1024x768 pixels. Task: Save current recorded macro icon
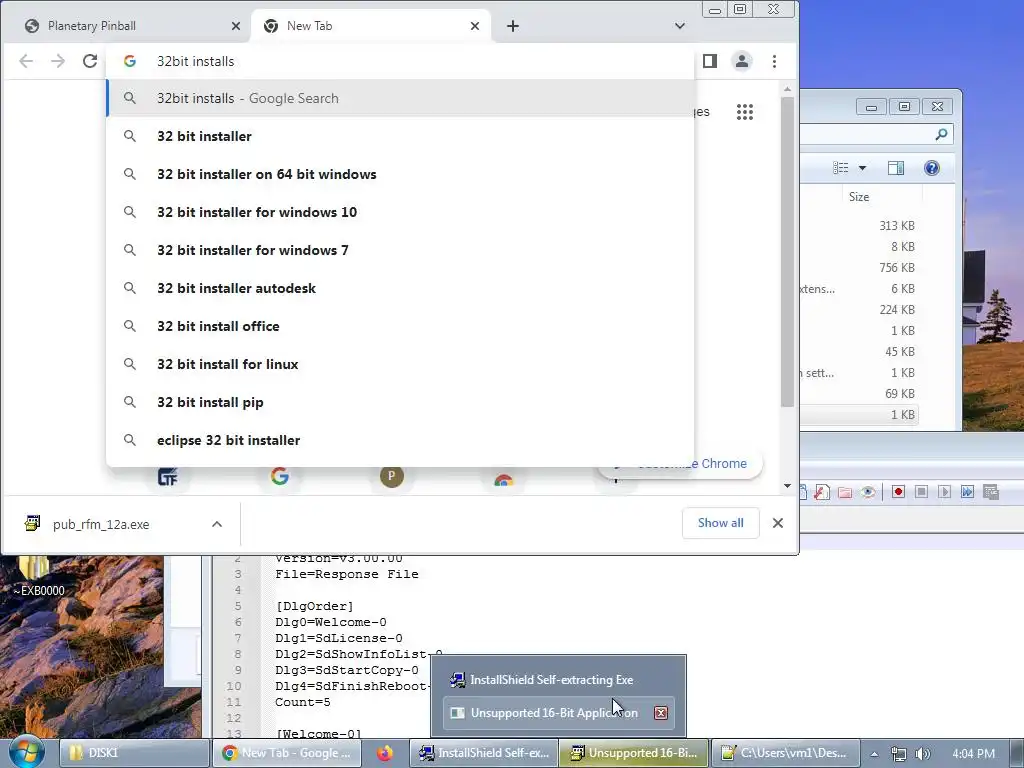[x=991, y=492]
